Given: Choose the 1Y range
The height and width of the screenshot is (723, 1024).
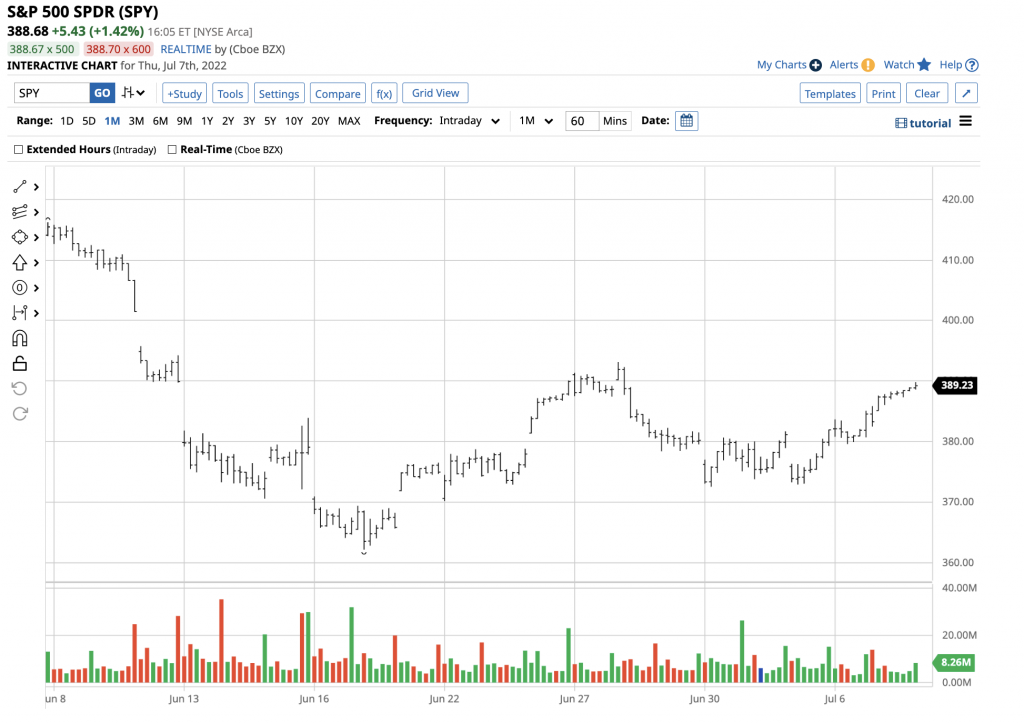Looking at the screenshot, I should (207, 121).
